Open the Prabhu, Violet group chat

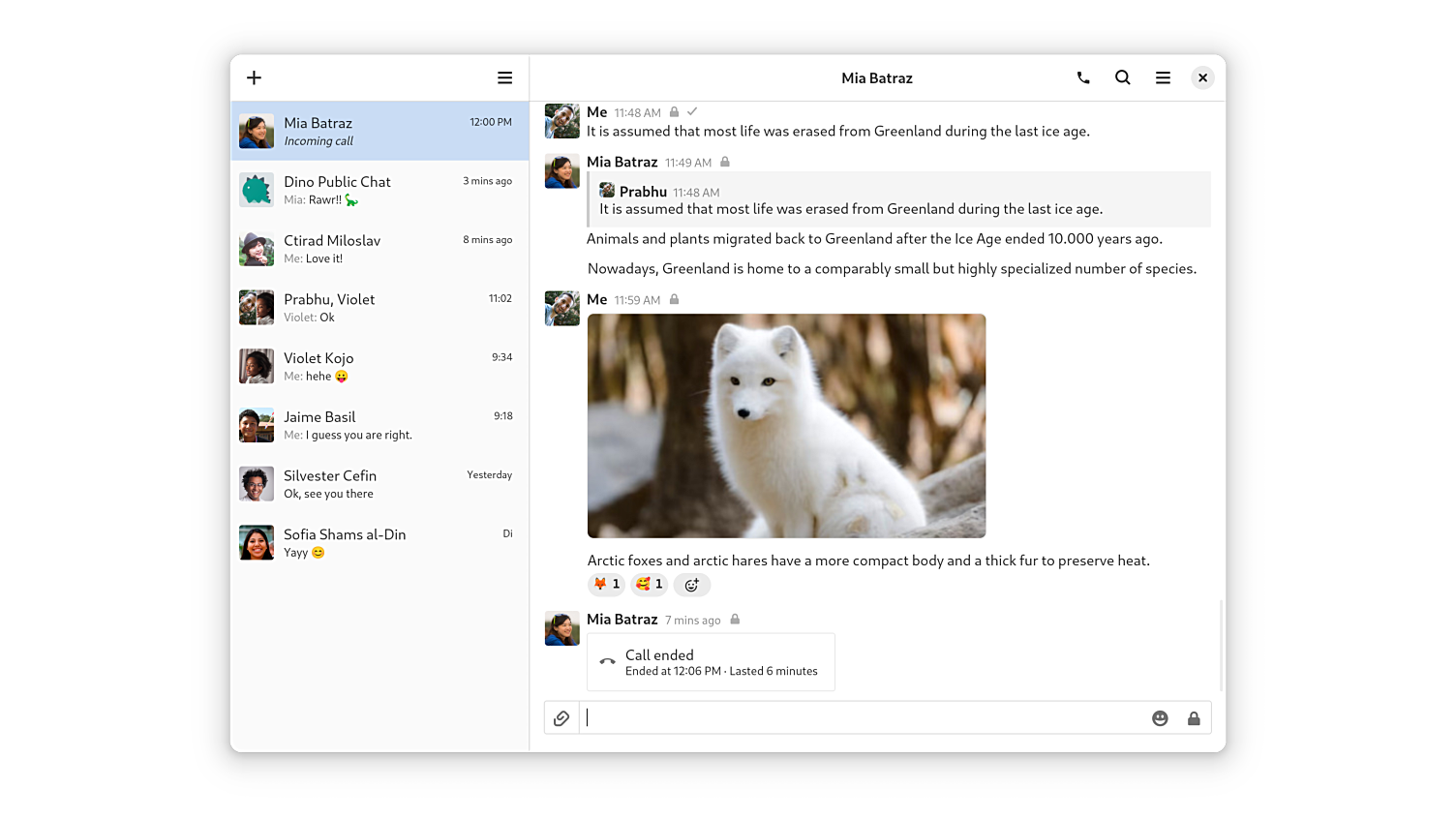pos(379,308)
